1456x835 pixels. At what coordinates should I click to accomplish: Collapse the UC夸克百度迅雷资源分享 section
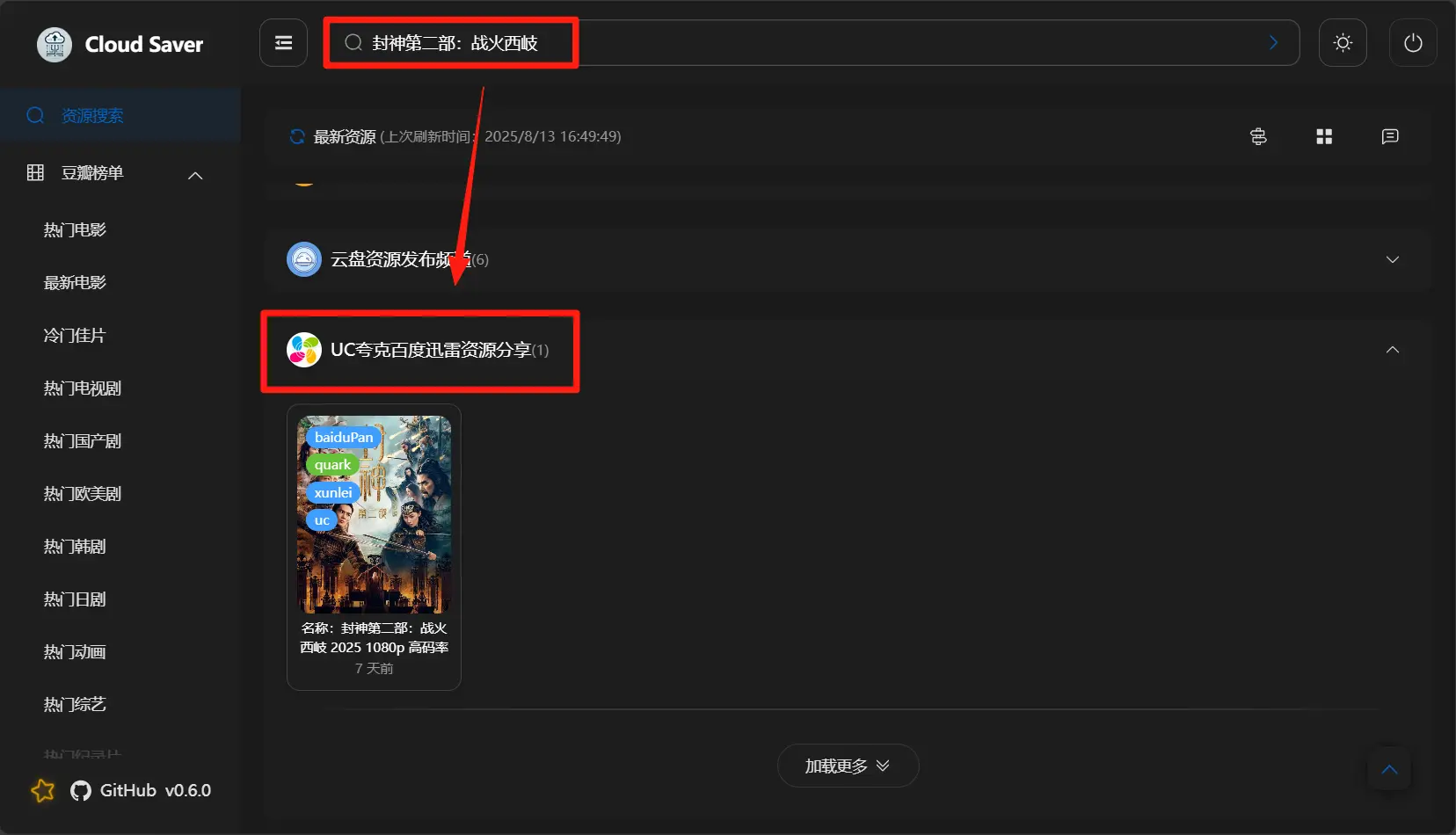tap(1392, 350)
